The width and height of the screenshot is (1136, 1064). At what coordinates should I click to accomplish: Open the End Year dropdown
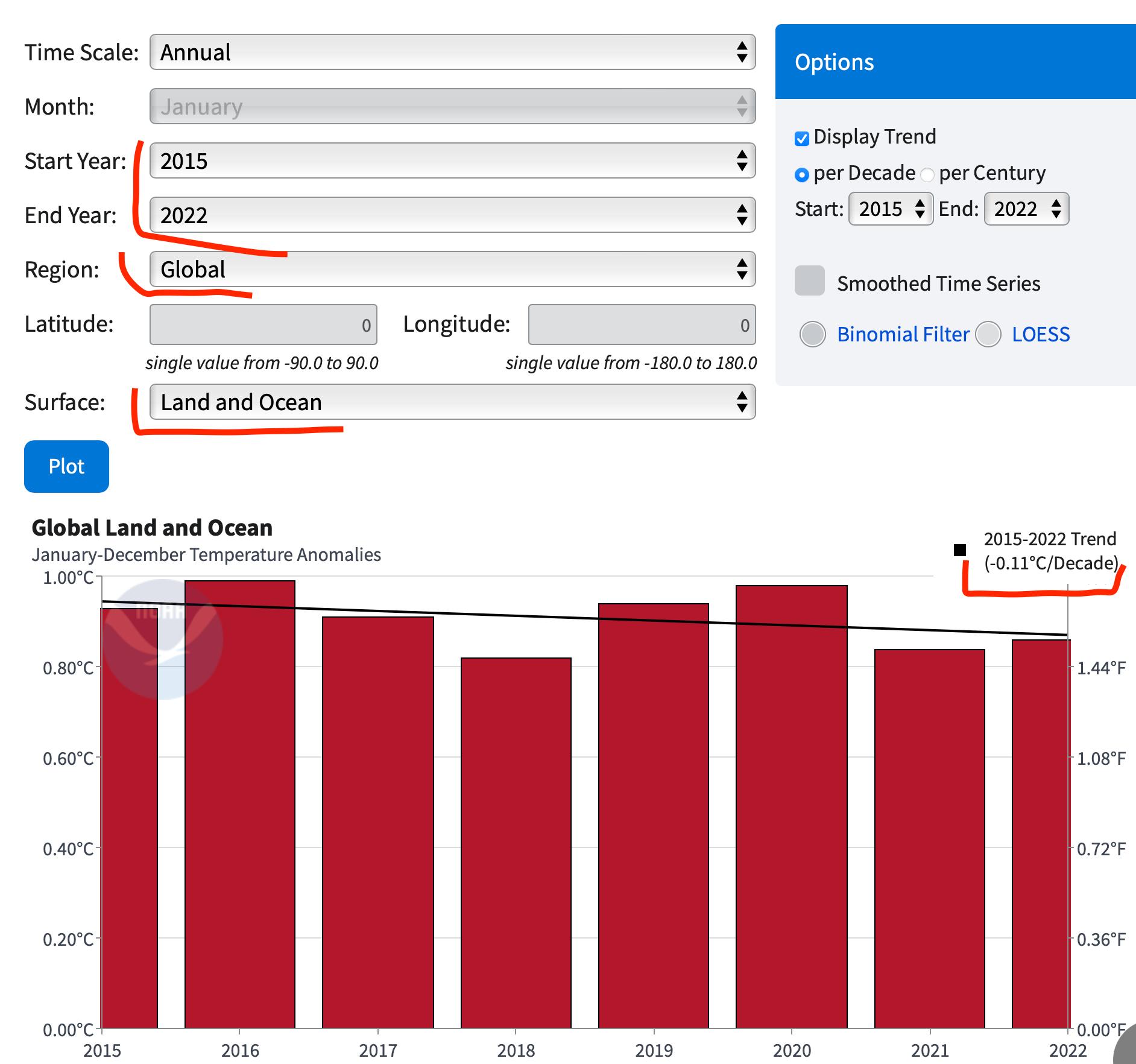(x=452, y=215)
